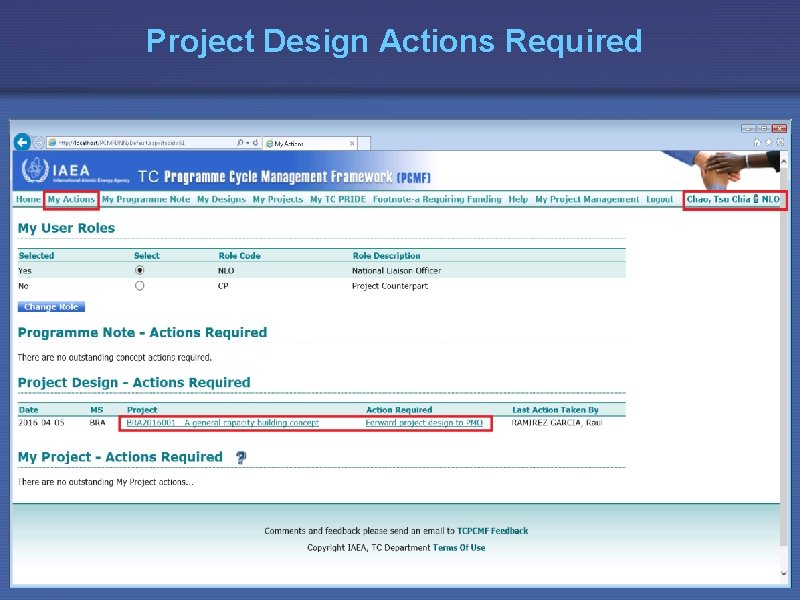Open the address bar autocomplete dropdown
The image size is (800, 600).
(247, 142)
